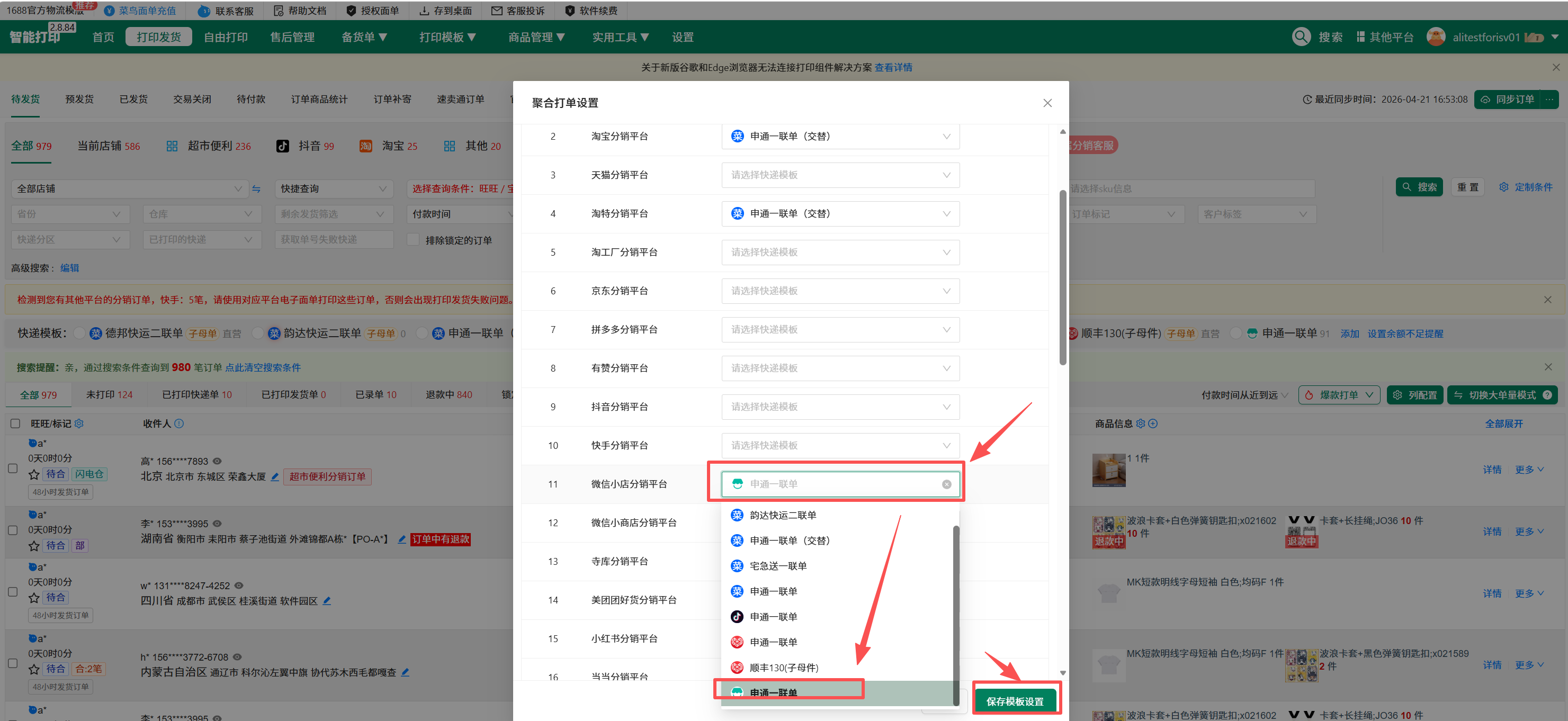Open the 查看详情 link in notice bar

(892, 68)
